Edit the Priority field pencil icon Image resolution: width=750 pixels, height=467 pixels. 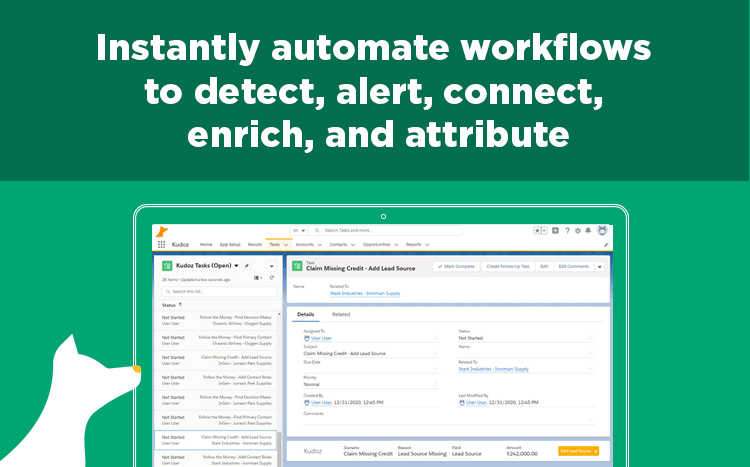pyautogui.click(x=435, y=384)
